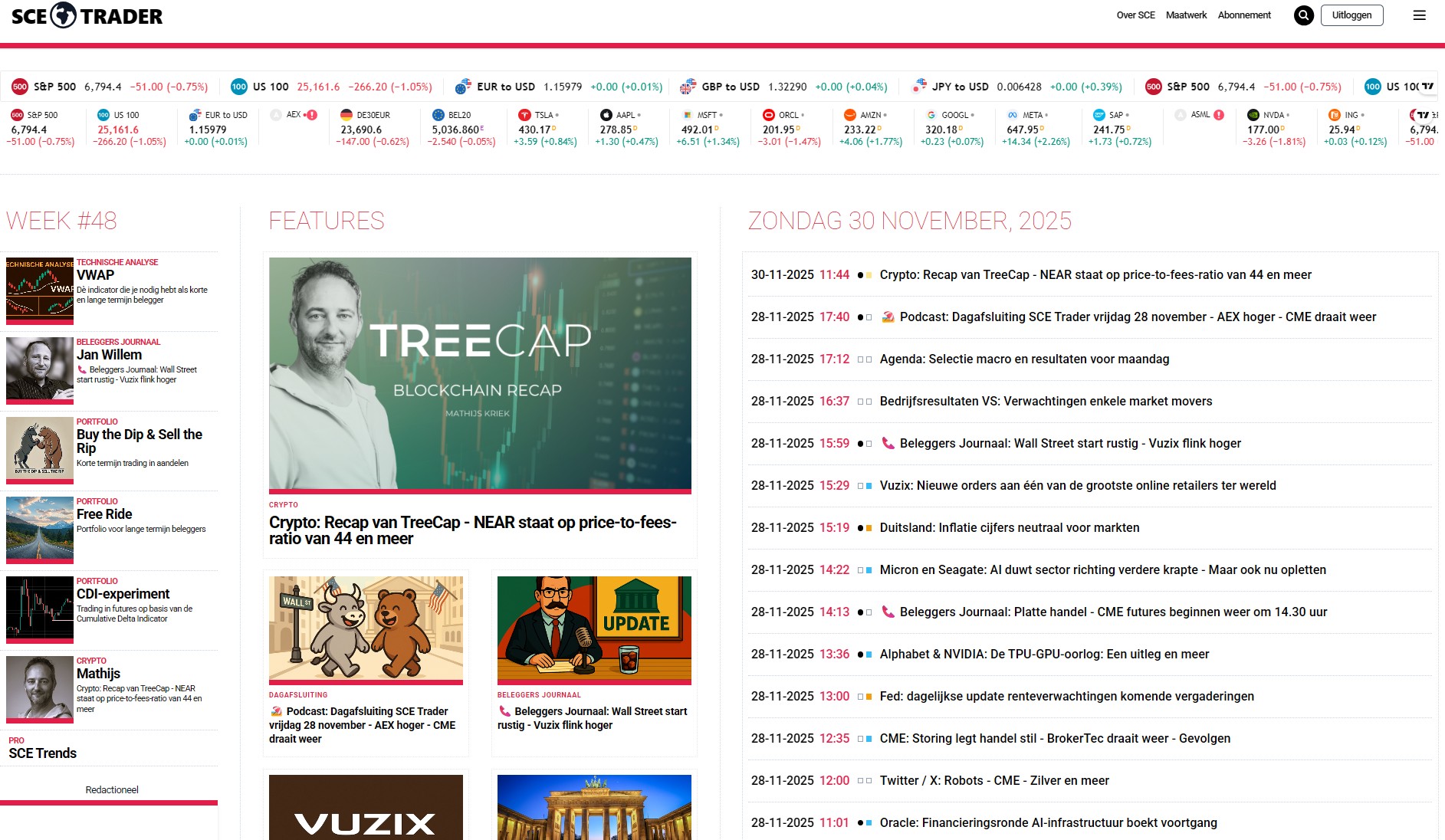Open the CDI-experiment portfolio link

point(123,594)
